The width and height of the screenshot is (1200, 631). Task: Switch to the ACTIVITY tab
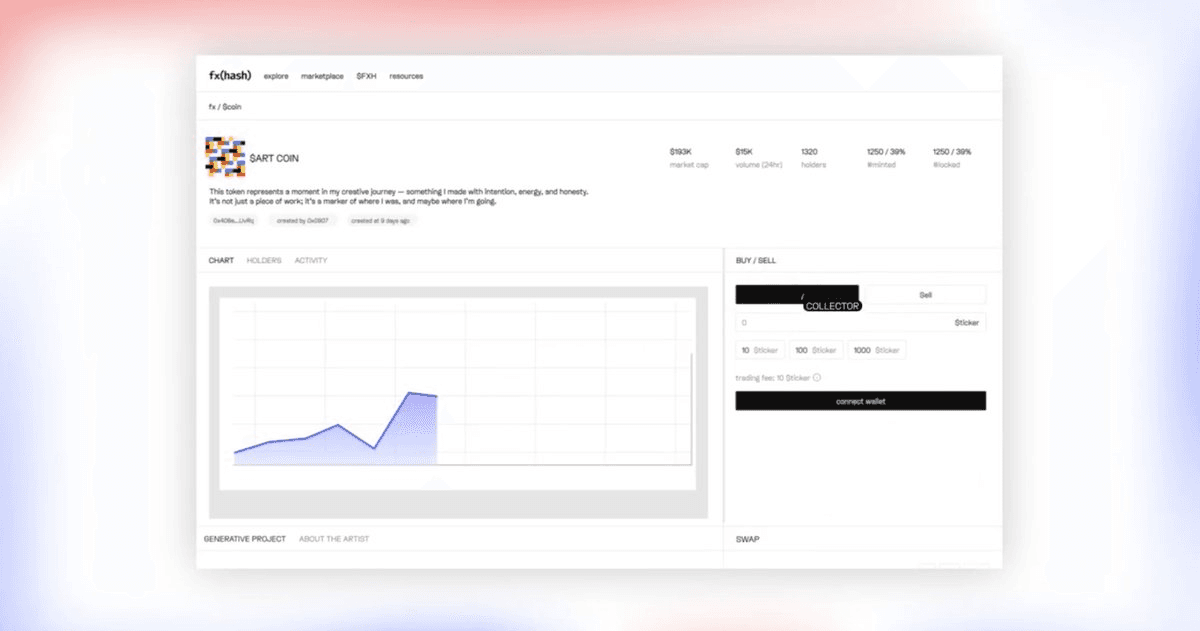311,260
